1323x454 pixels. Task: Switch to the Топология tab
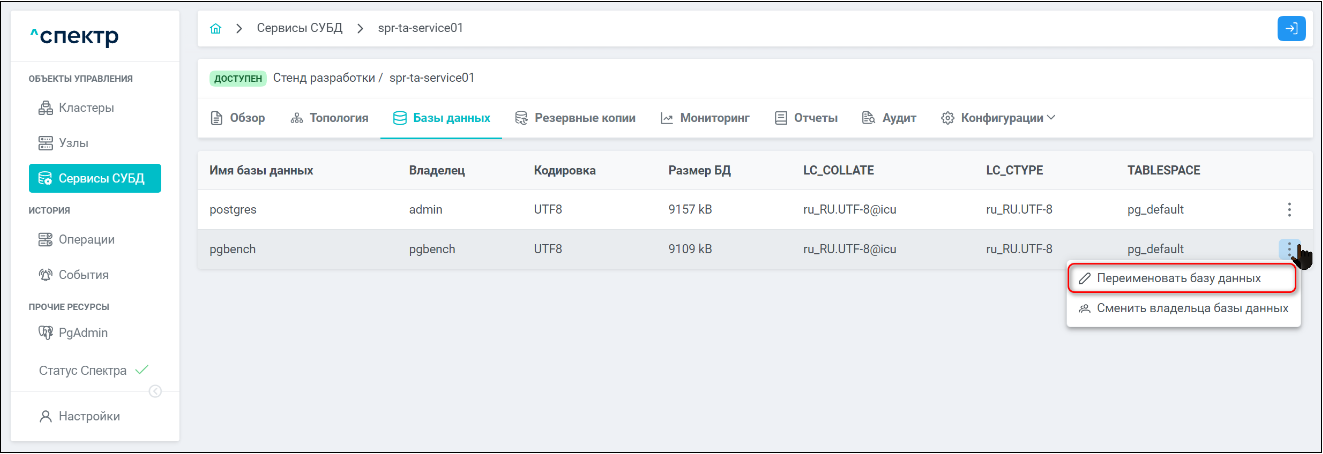tap(329, 118)
